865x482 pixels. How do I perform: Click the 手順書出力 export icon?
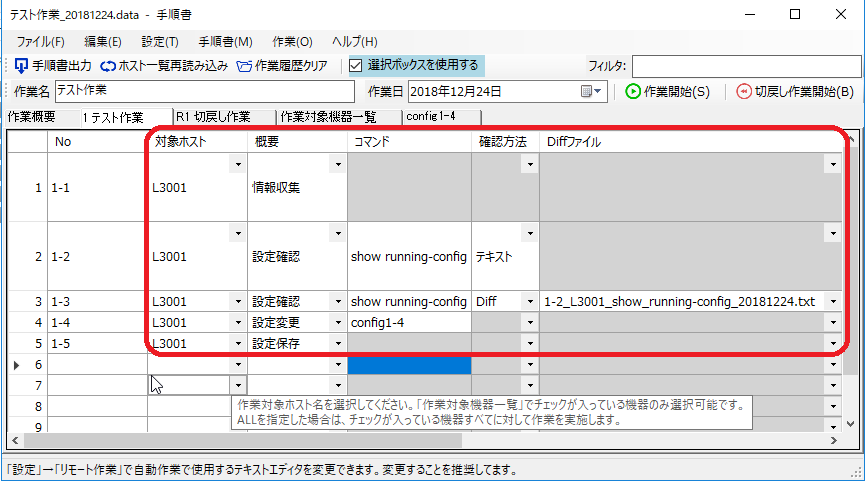tap(20, 66)
